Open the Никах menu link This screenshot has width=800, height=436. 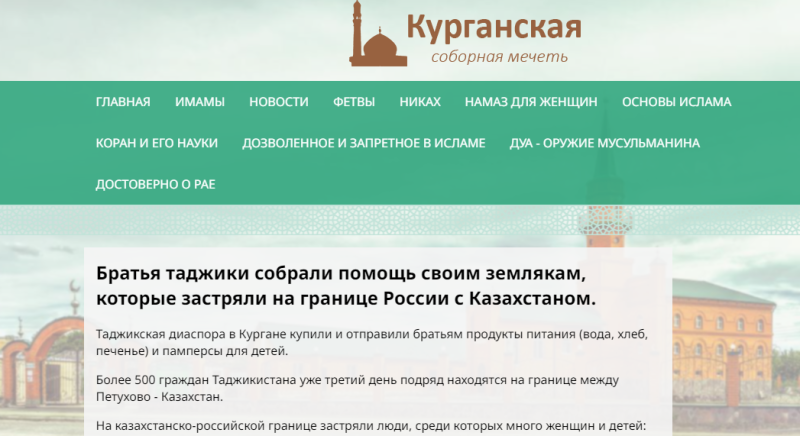(420, 102)
